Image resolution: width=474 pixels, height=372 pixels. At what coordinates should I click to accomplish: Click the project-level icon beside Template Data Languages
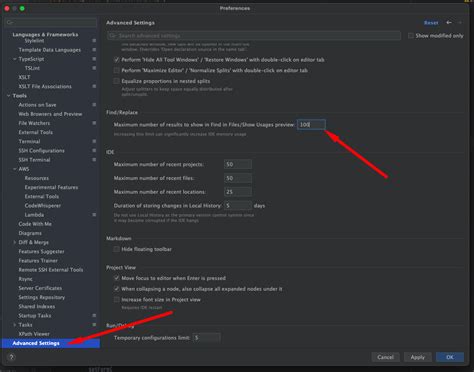(x=94, y=50)
